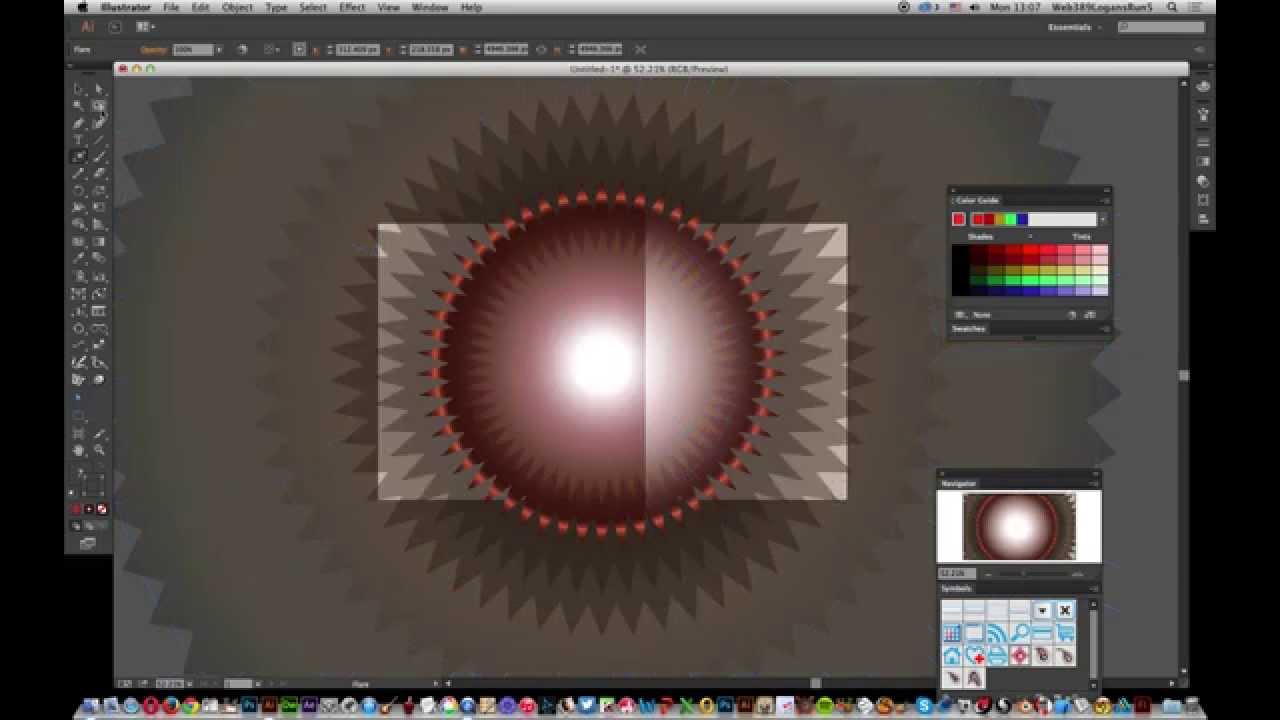Click the Color Guide panel tab
This screenshot has width=1280, height=720.
click(976, 200)
